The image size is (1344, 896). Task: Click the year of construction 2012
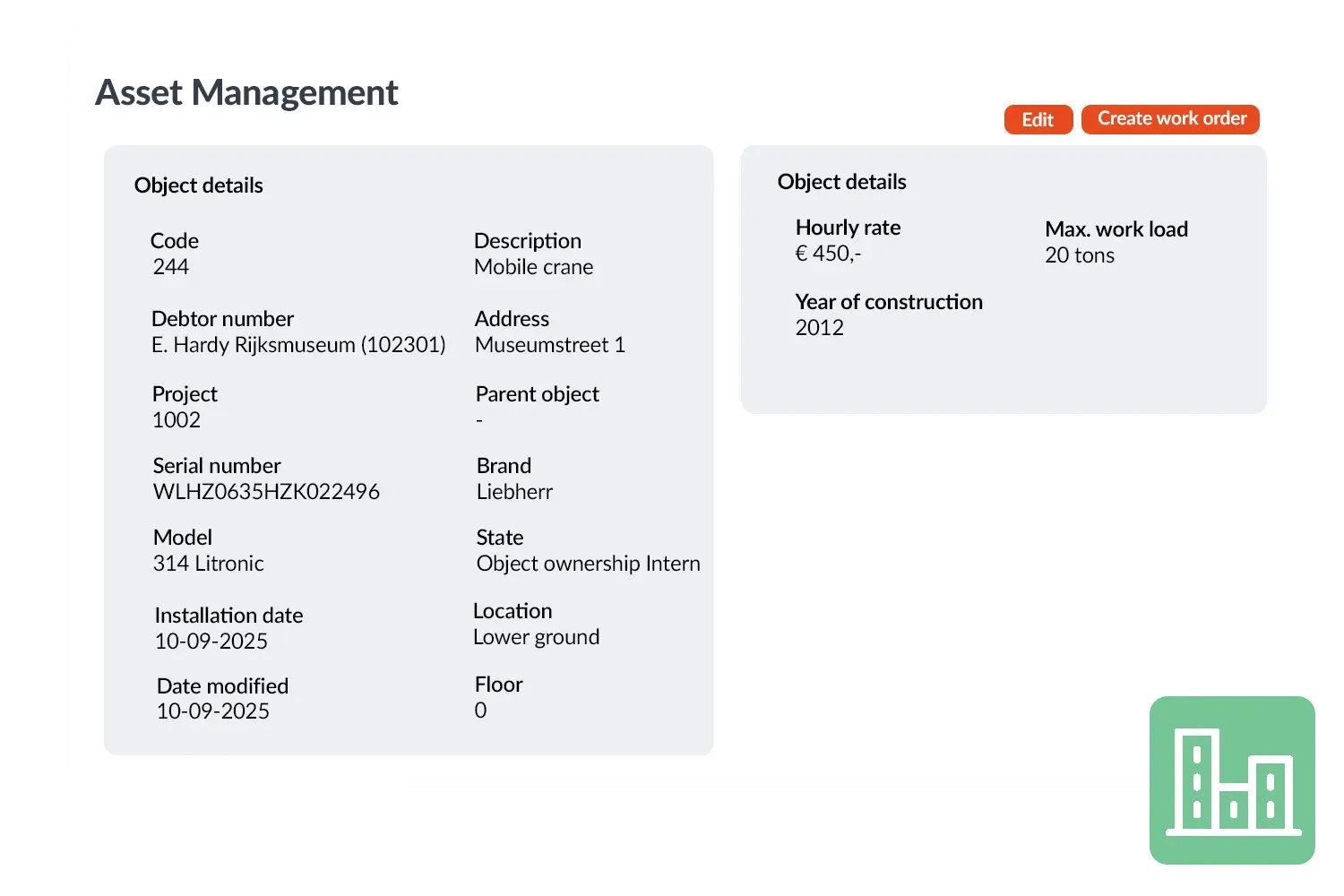click(820, 328)
